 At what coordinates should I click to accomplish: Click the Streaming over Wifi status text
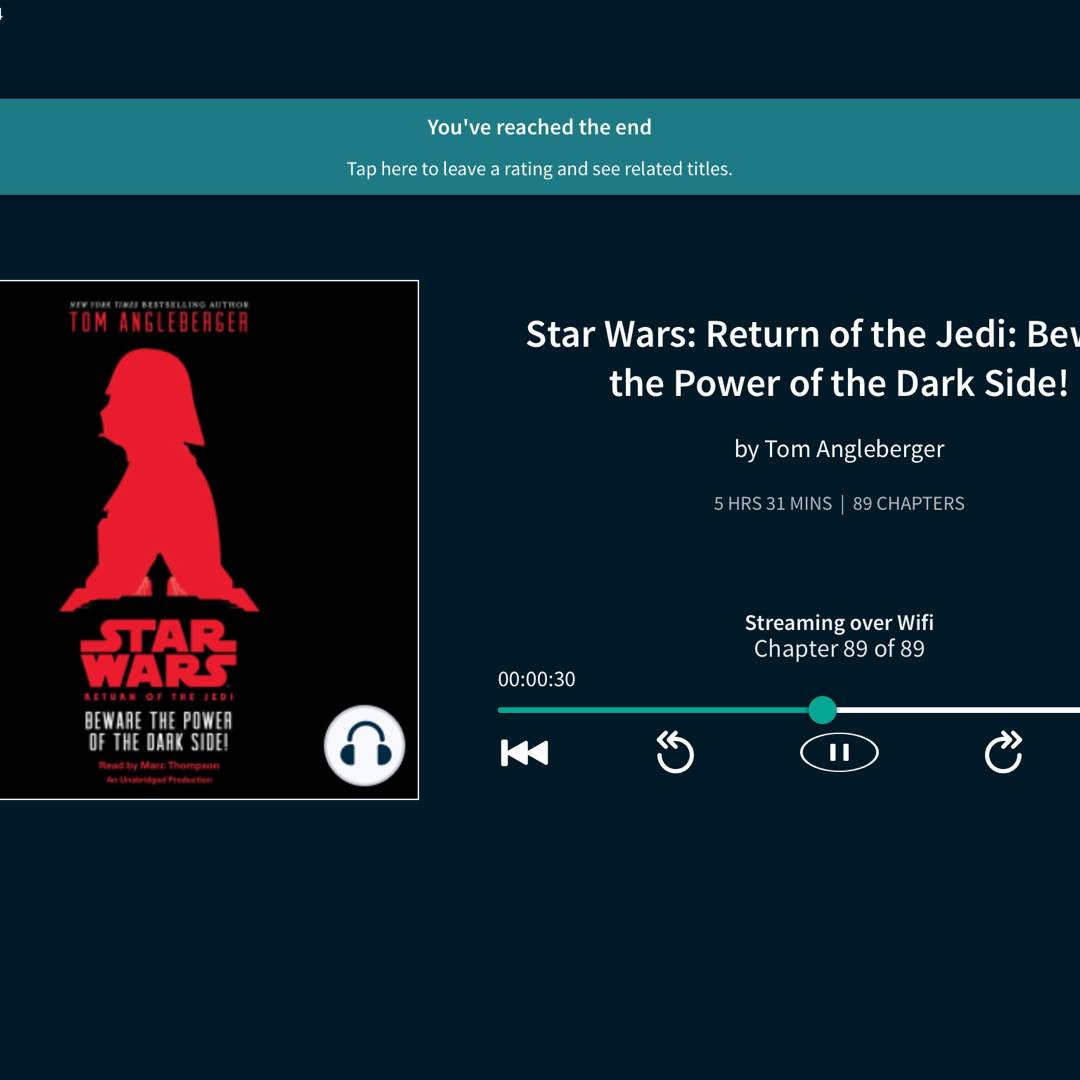(x=839, y=622)
